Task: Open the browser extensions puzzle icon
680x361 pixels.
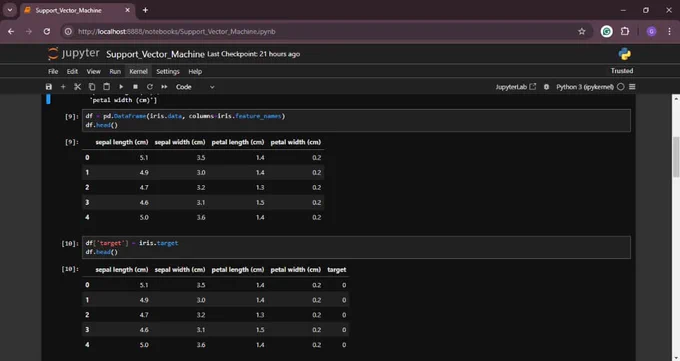Action: [625, 31]
